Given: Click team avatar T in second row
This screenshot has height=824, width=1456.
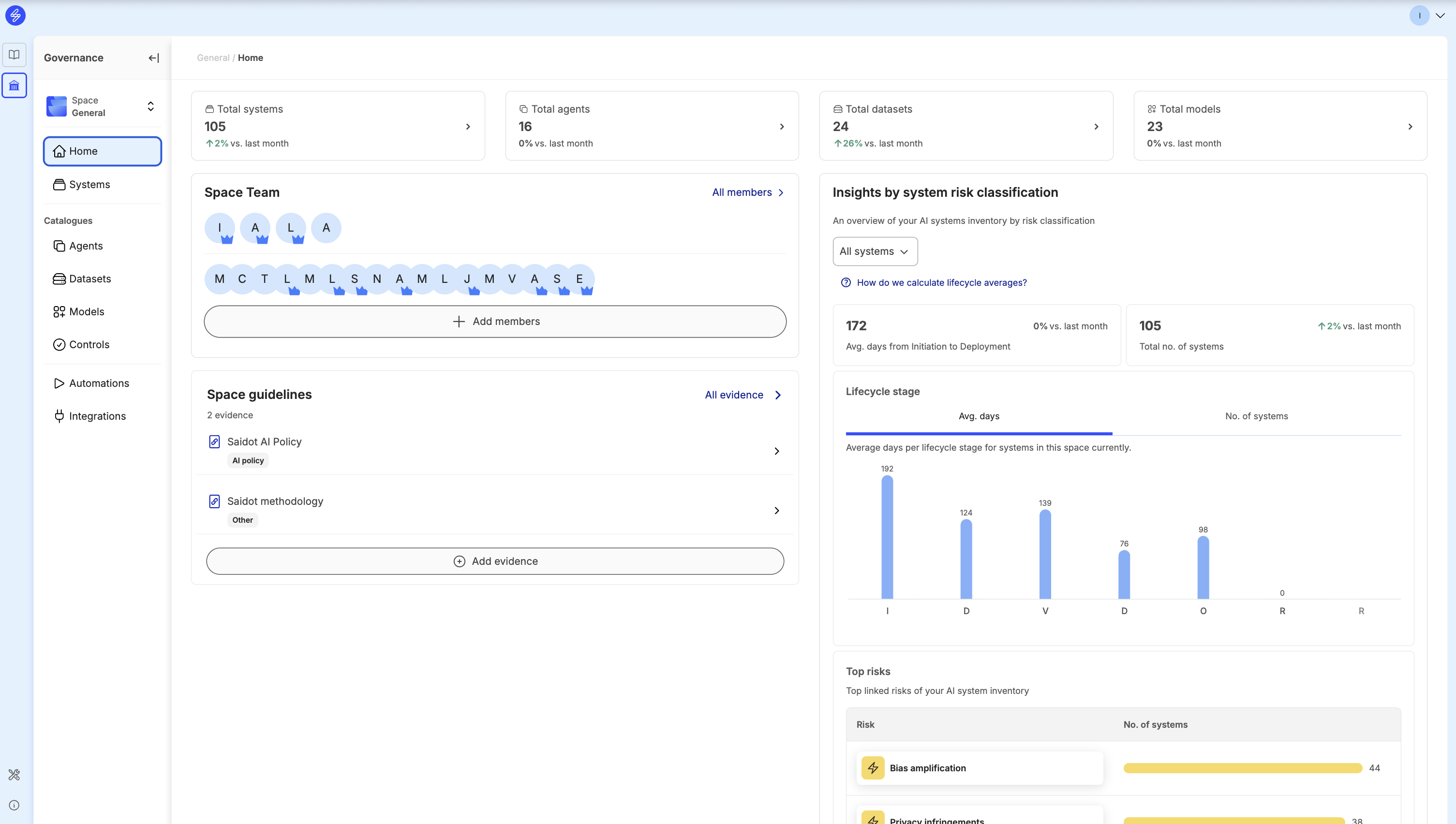Looking at the screenshot, I should click(x=265, y=279).
